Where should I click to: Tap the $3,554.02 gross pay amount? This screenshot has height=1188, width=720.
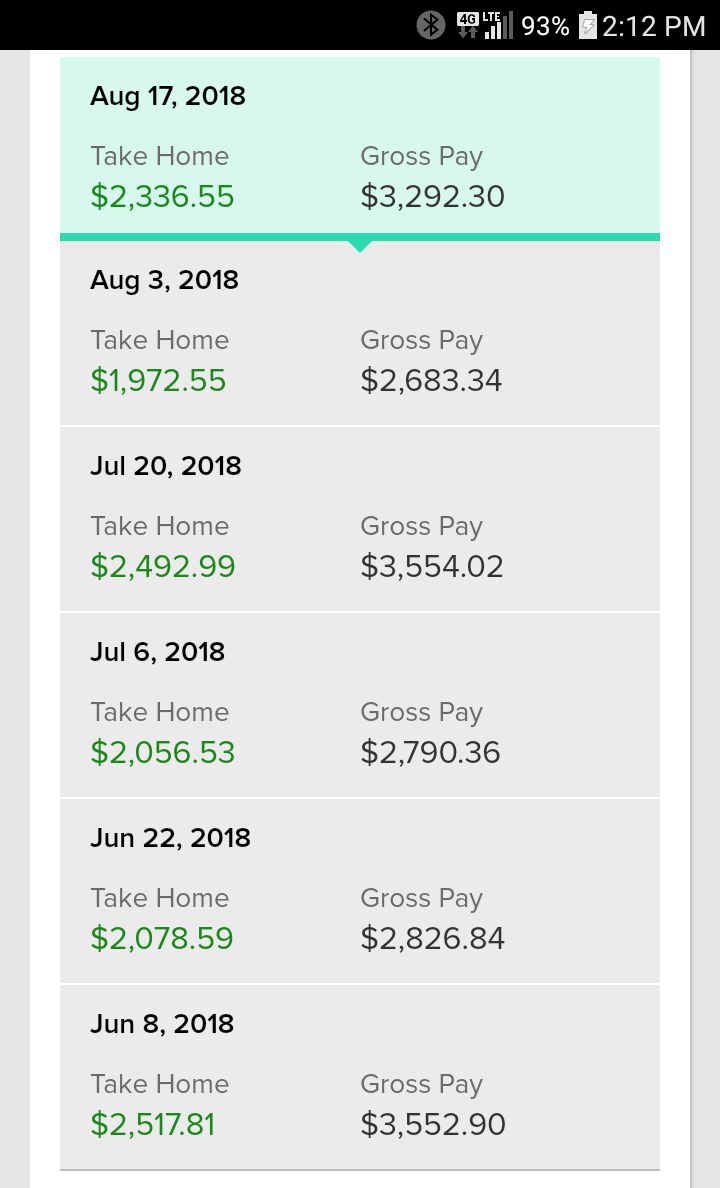432,567
